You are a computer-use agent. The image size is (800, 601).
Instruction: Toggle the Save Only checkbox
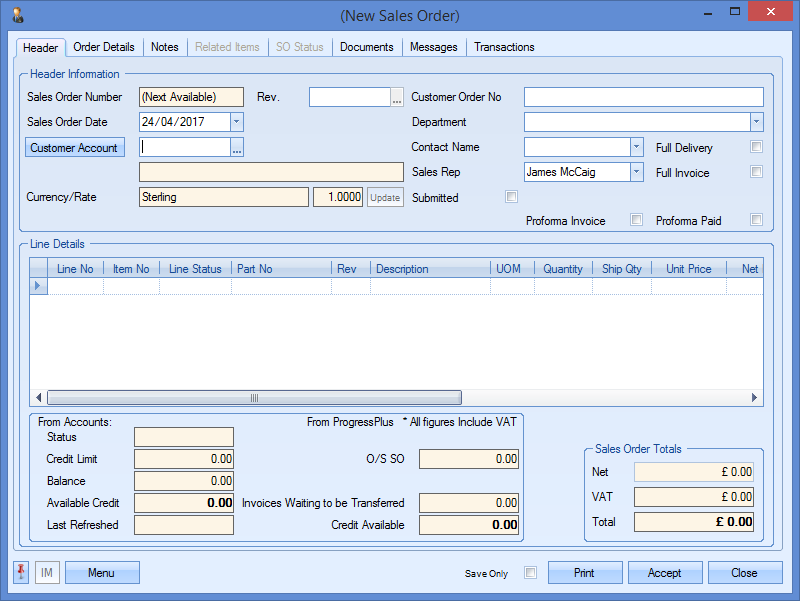[531, 573]
